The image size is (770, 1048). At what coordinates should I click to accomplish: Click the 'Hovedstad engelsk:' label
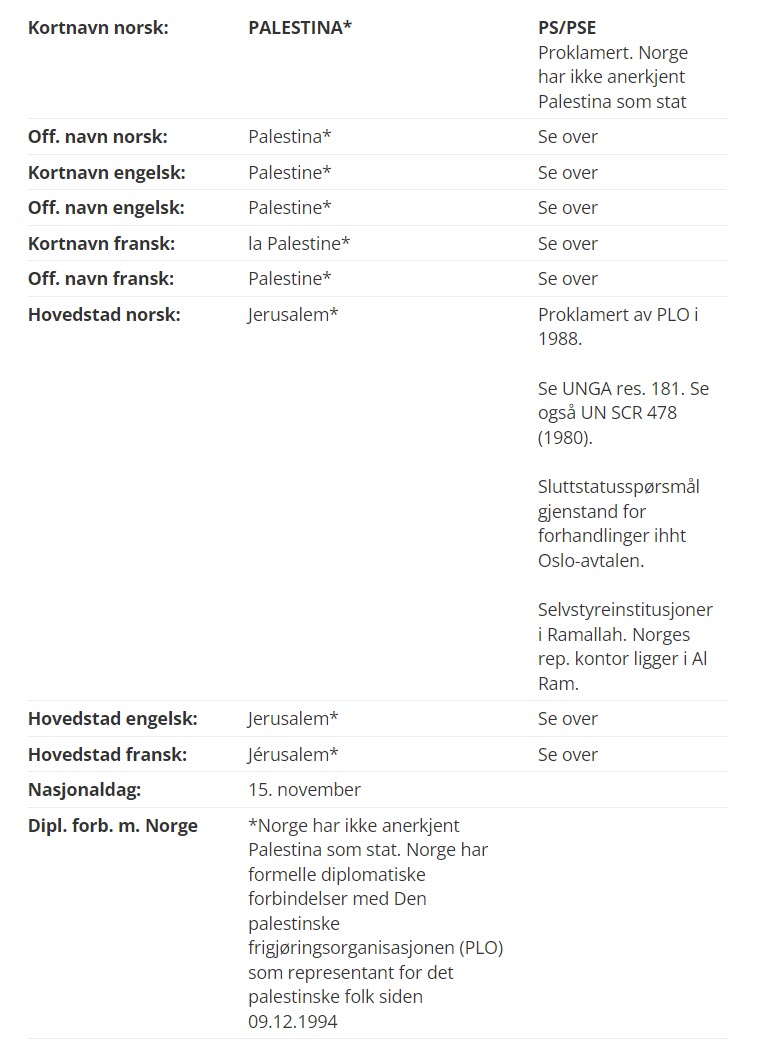pyautogui.click(x=112, y=719)
